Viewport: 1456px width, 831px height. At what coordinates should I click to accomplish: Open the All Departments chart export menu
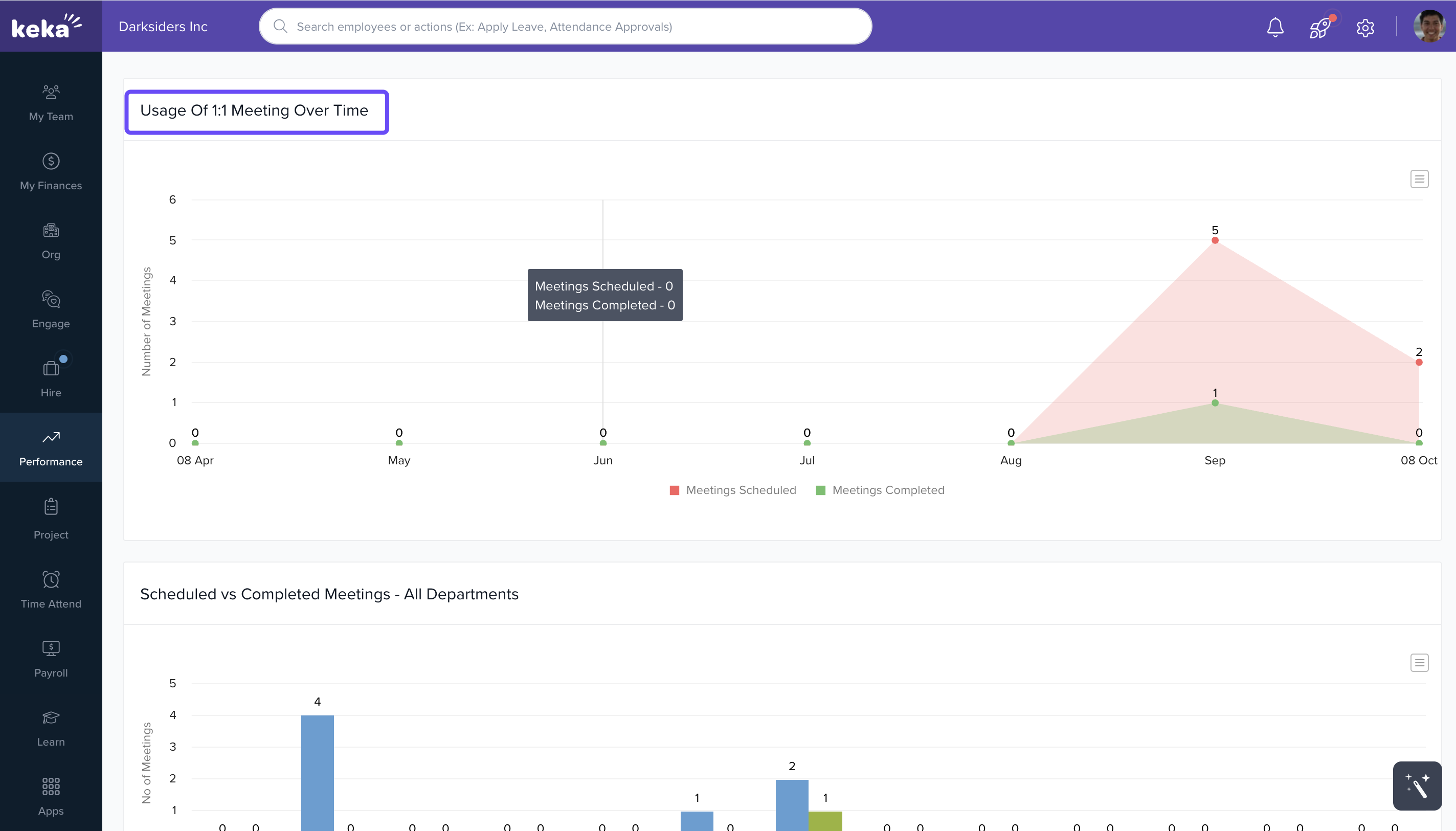[1419, 663]
